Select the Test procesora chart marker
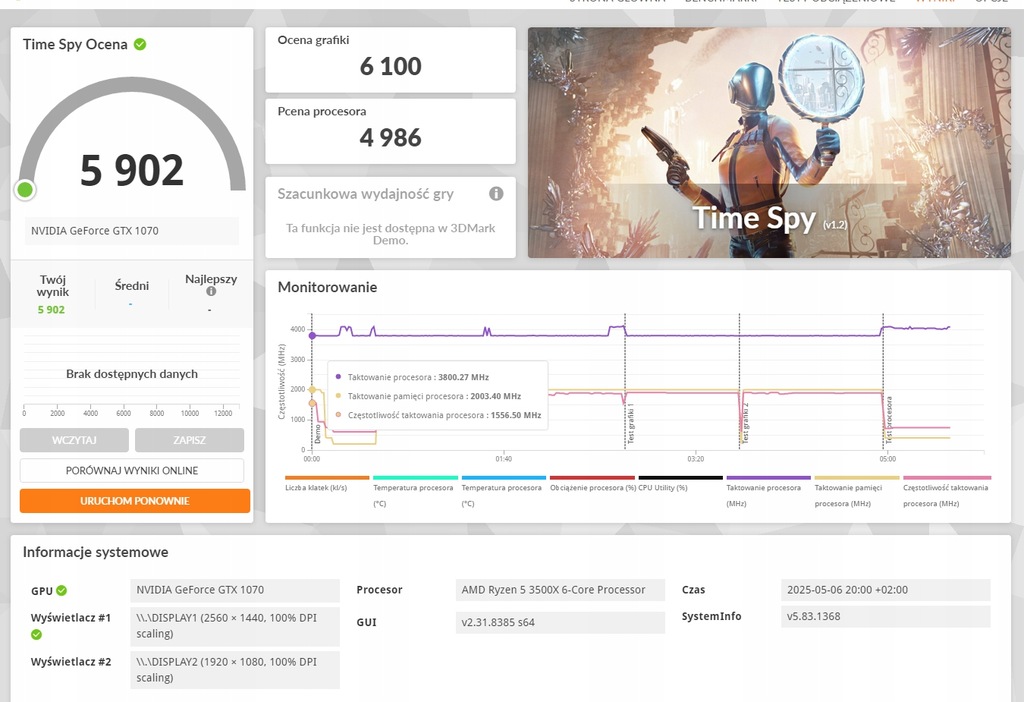 tap(889, 421)
